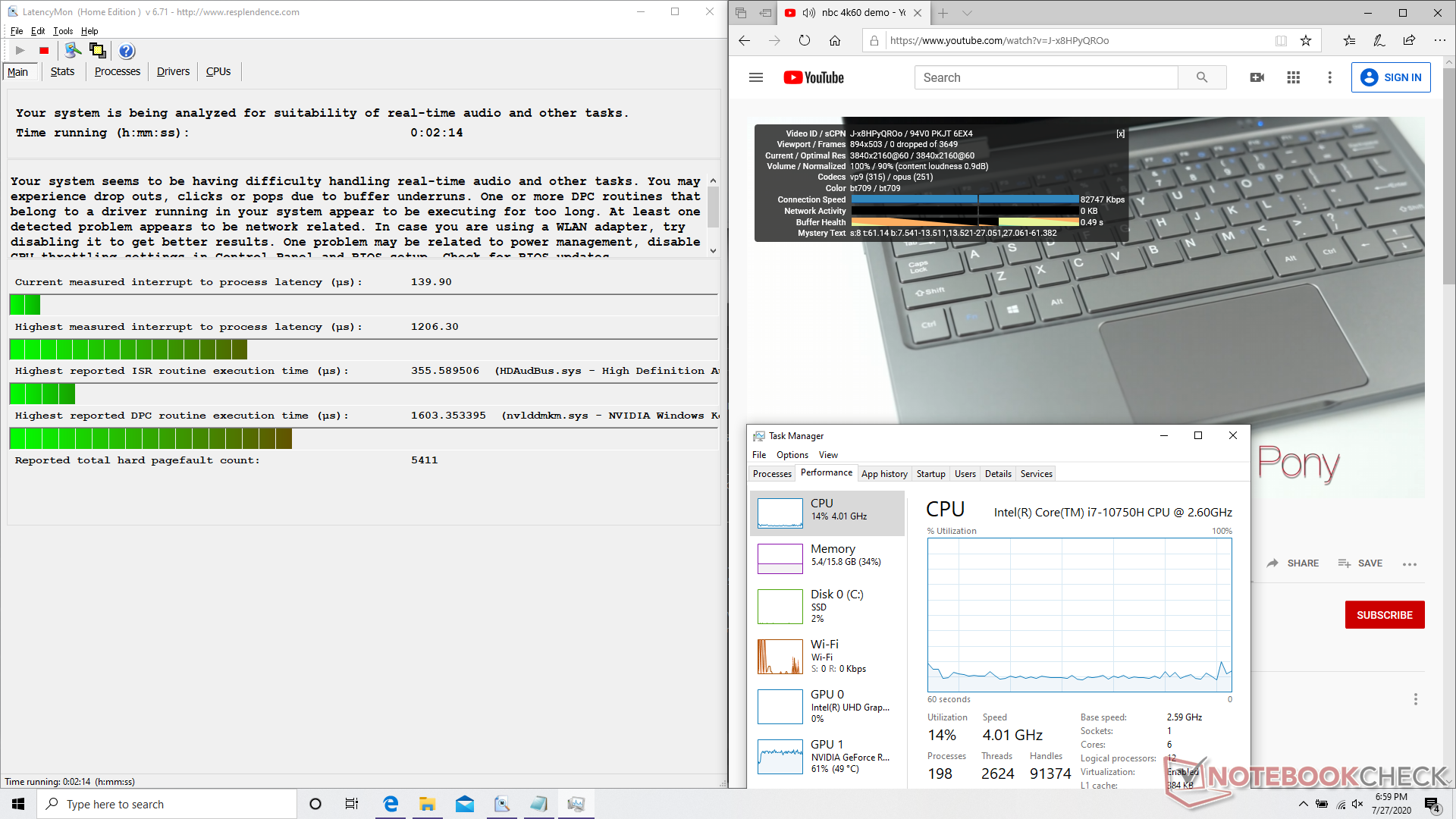This screenshot has height=819, width=1456.
Task: Open the browser tab list dropdown chevron
Action: [967, 13]
